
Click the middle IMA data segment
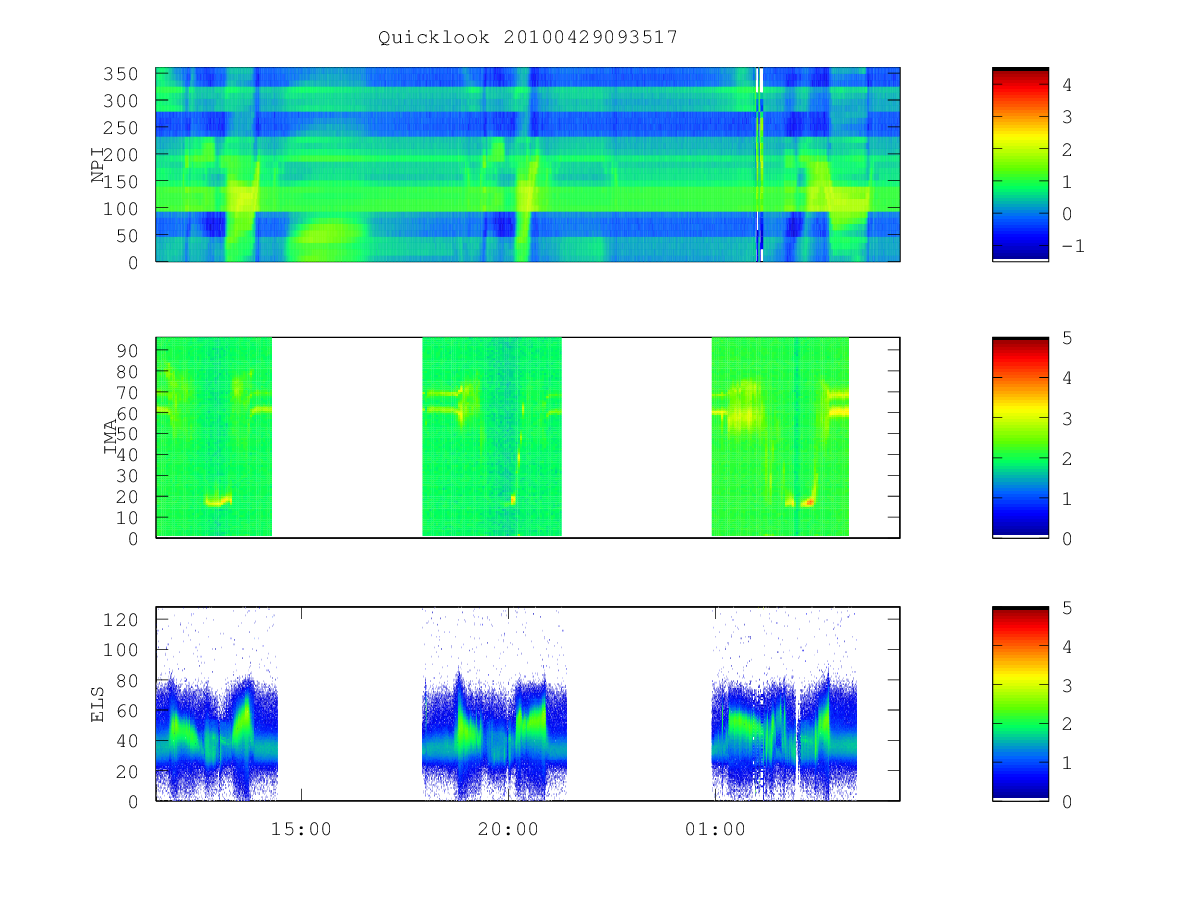pos(492,437)
